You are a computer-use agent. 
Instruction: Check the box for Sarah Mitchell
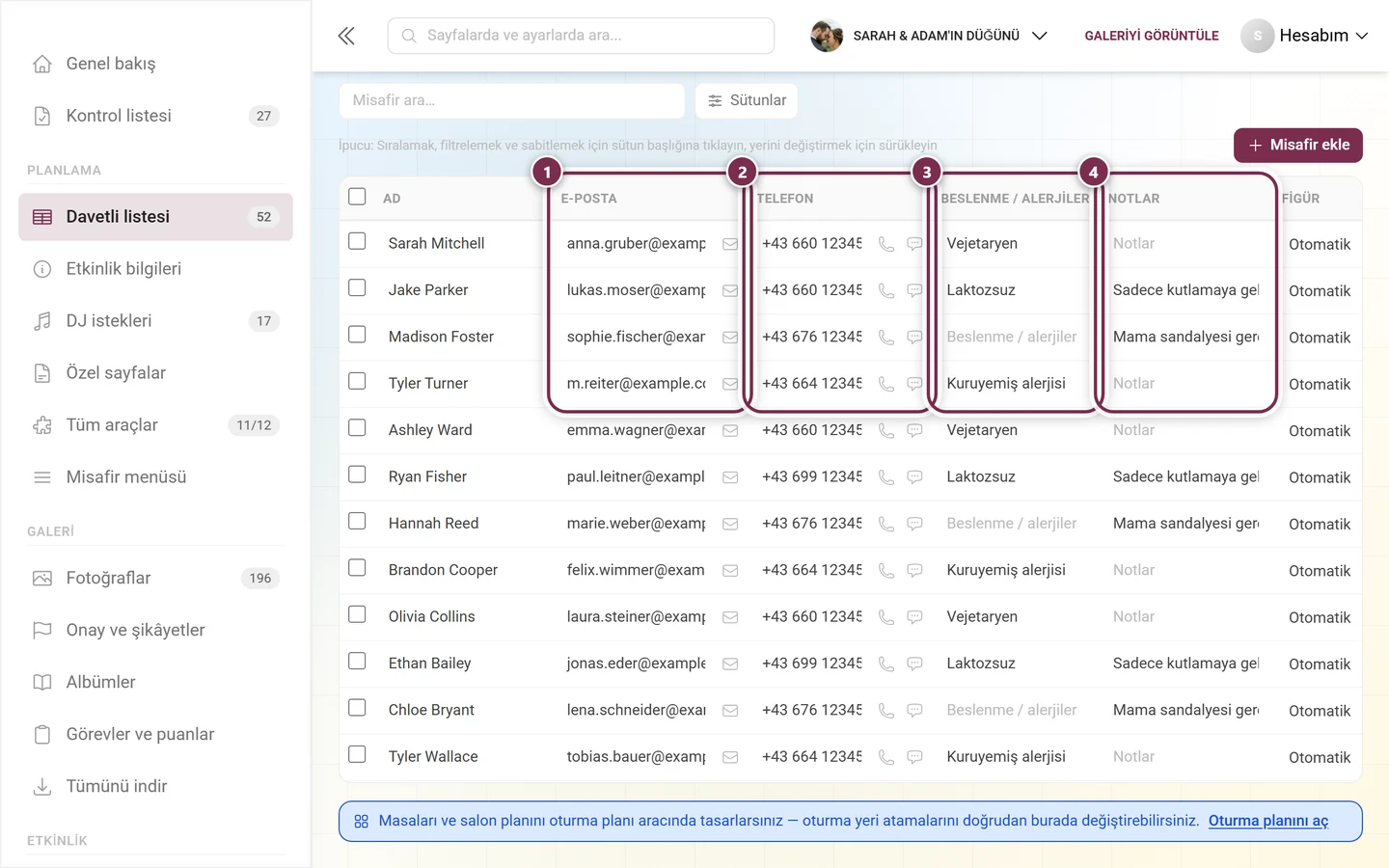[x=357, y=241]
